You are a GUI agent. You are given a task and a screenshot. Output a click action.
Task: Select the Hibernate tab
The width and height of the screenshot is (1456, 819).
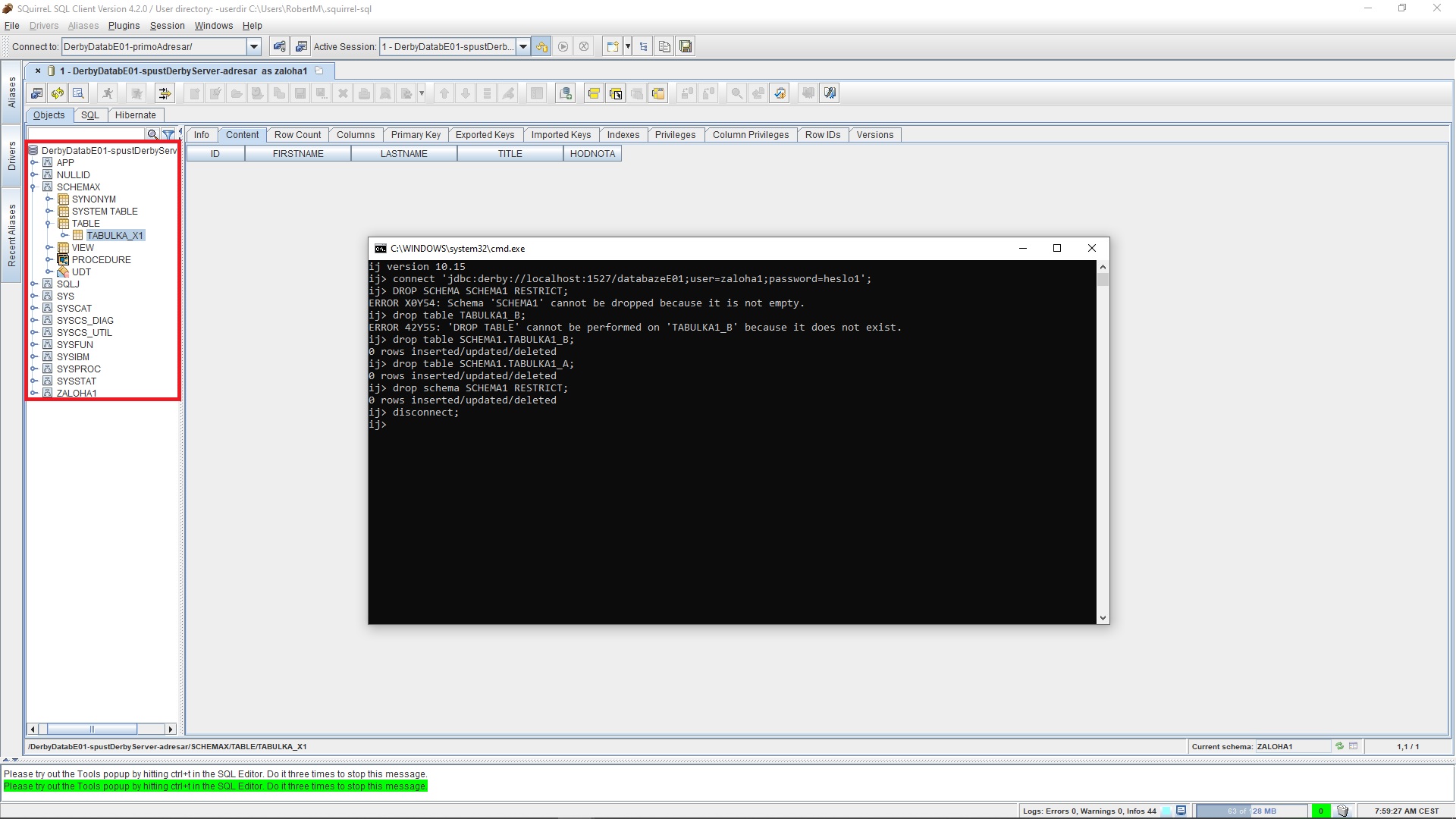tap(136, 115)
